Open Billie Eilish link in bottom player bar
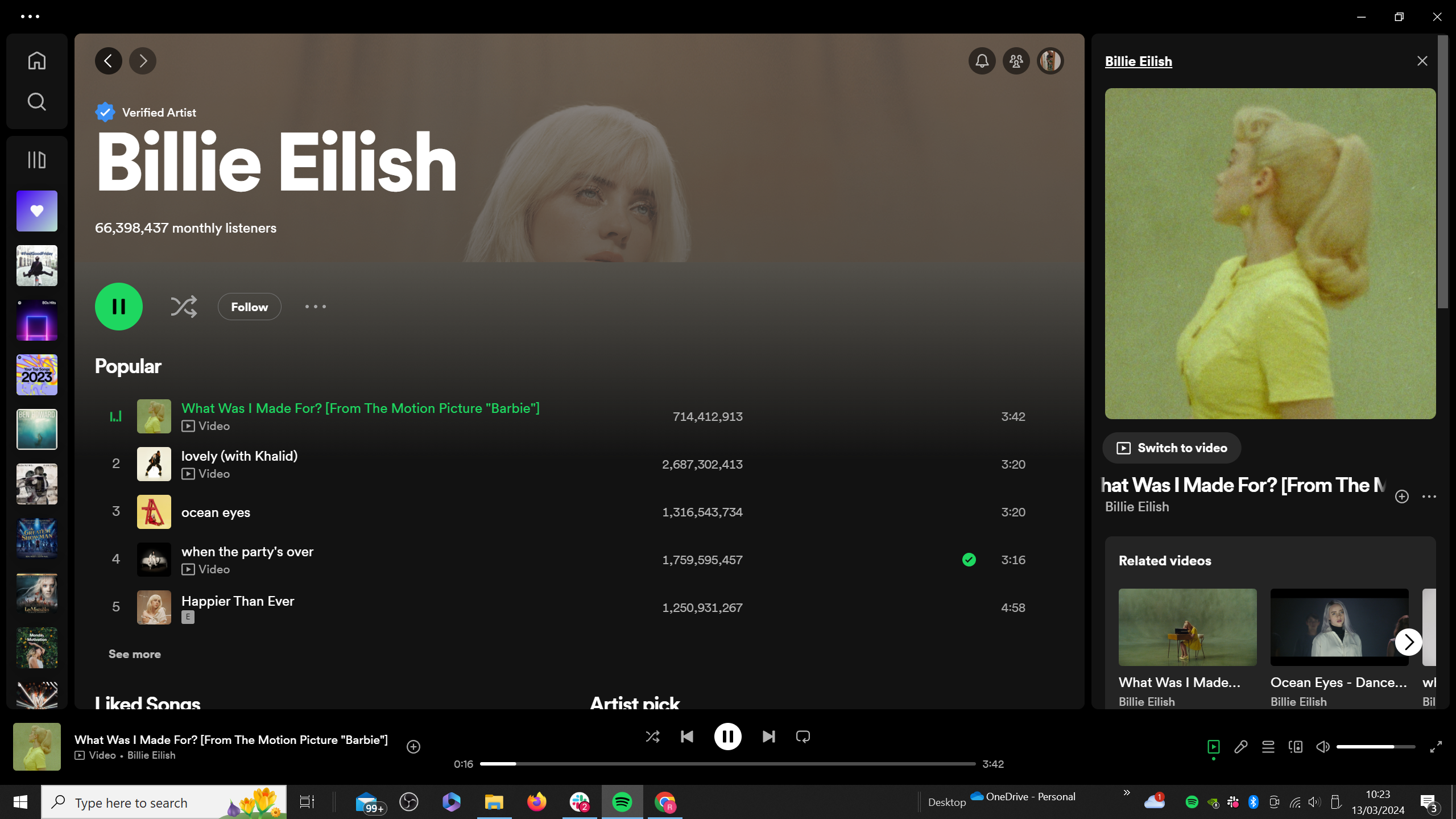 (x=151, y=755)
